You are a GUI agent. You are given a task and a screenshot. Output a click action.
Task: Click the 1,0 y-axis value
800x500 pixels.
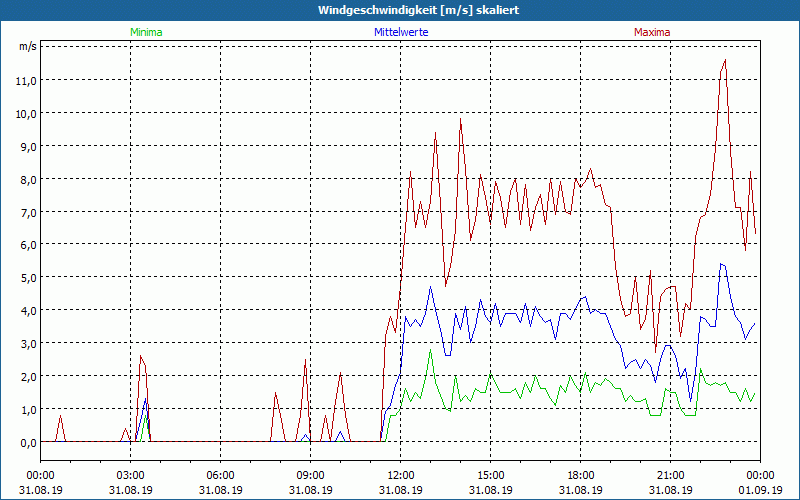point(29,409)
